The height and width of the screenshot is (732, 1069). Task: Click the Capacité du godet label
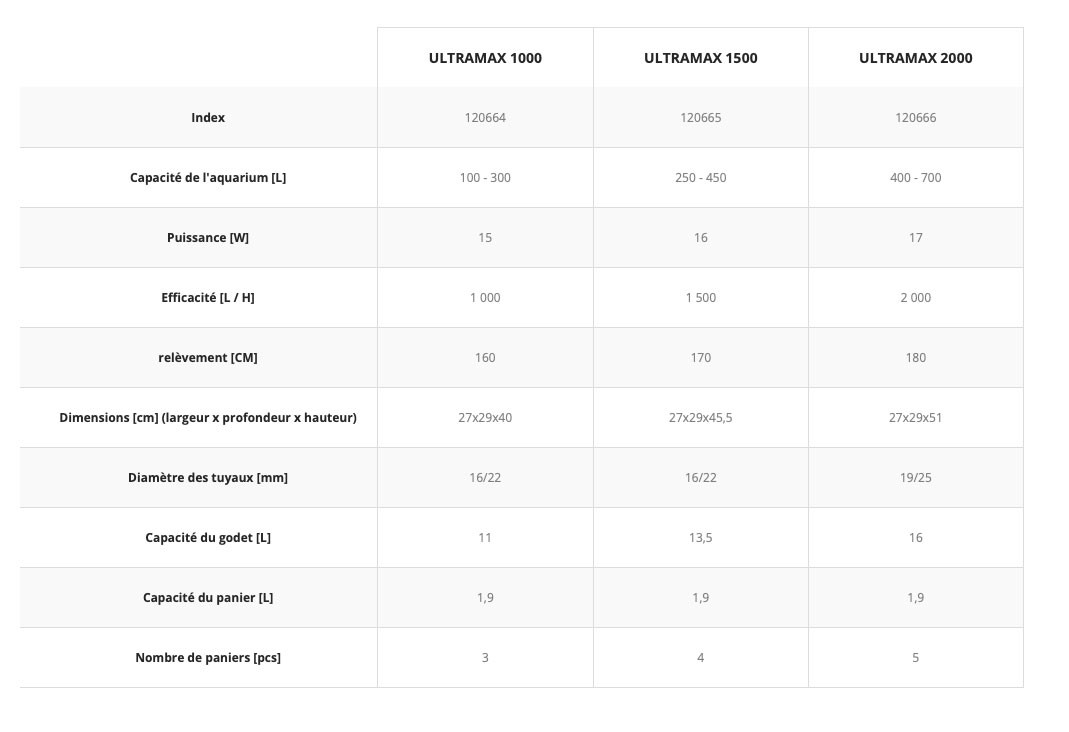coord(207,537)
